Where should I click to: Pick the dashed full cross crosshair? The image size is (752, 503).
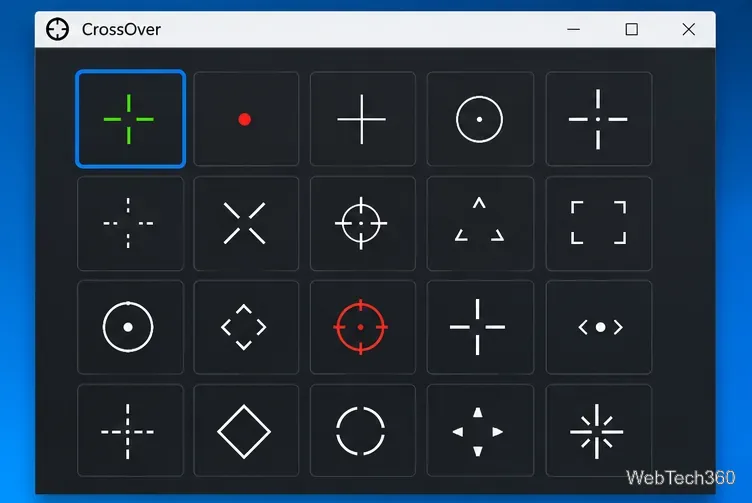point(130,431)
